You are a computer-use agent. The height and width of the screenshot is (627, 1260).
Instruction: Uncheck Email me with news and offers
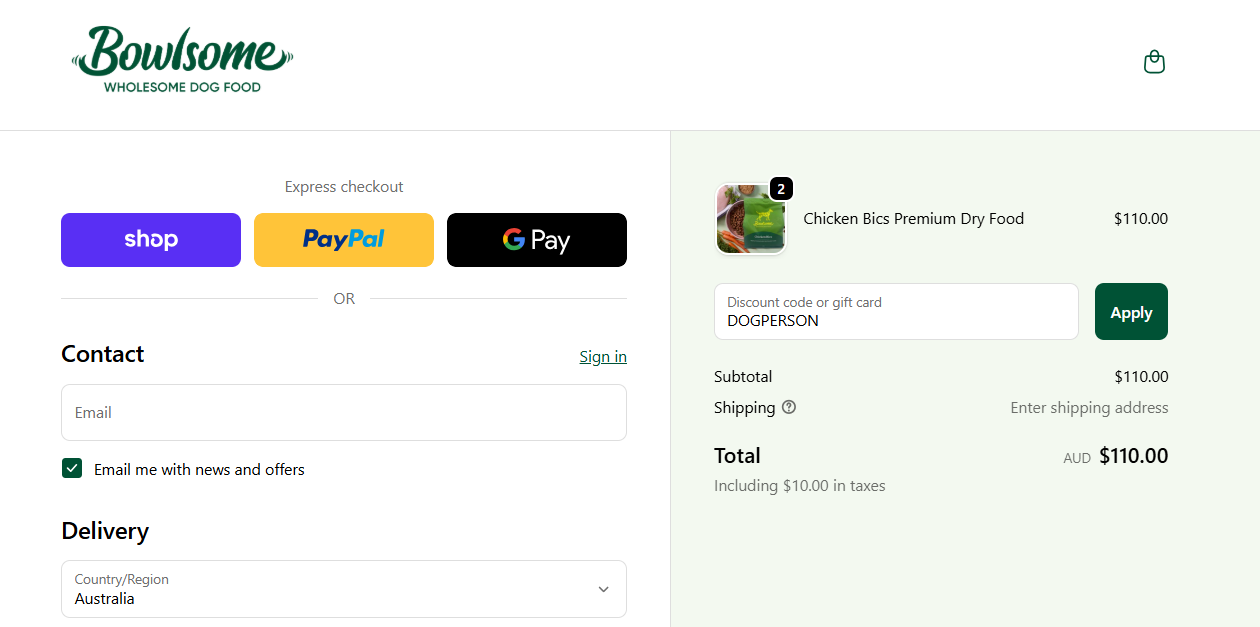coord(72,468)
